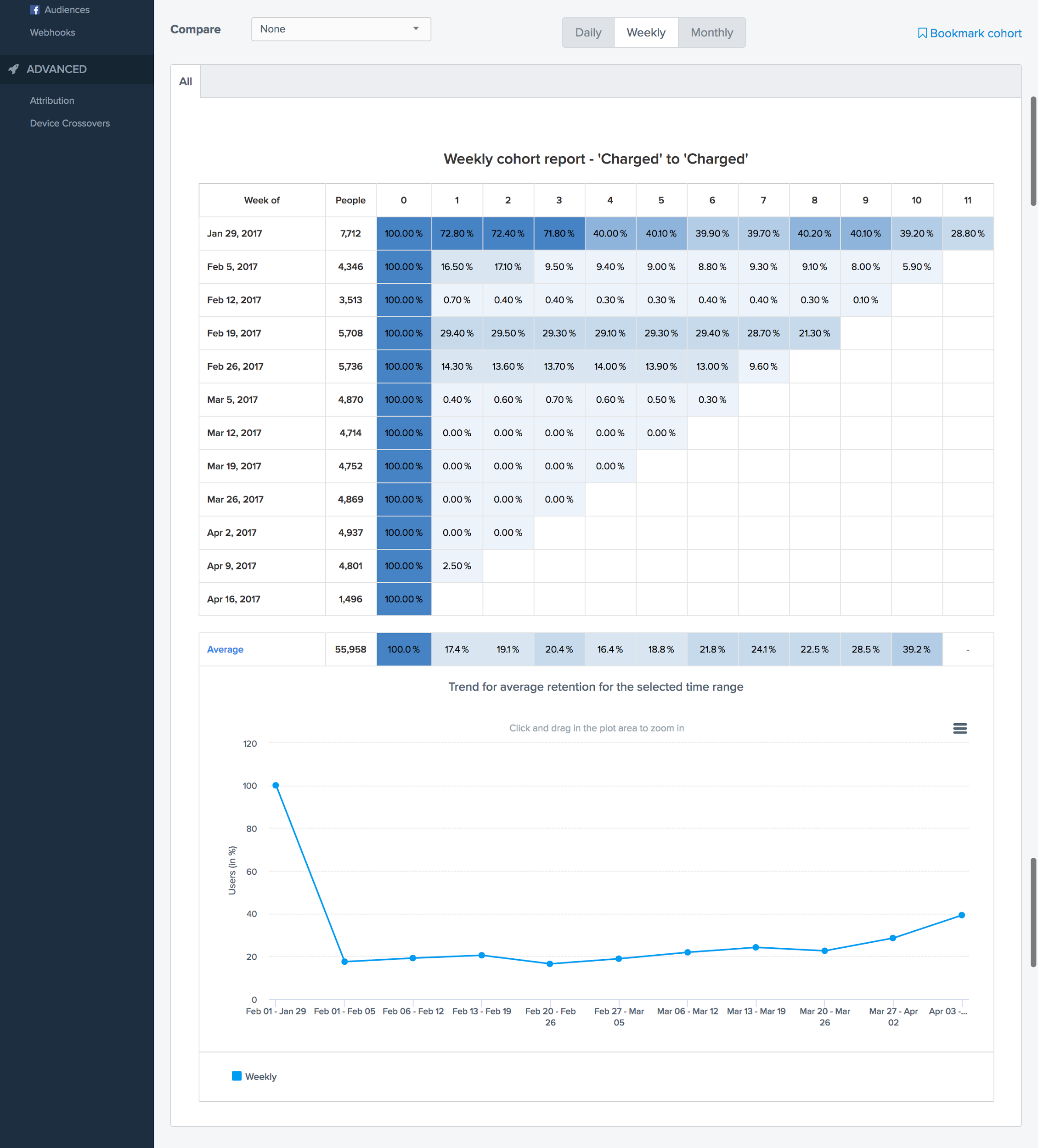This screenshot has width=1038, height=1148.
Task: Click the last data point on trend line
Action: (x=962, y=915)
